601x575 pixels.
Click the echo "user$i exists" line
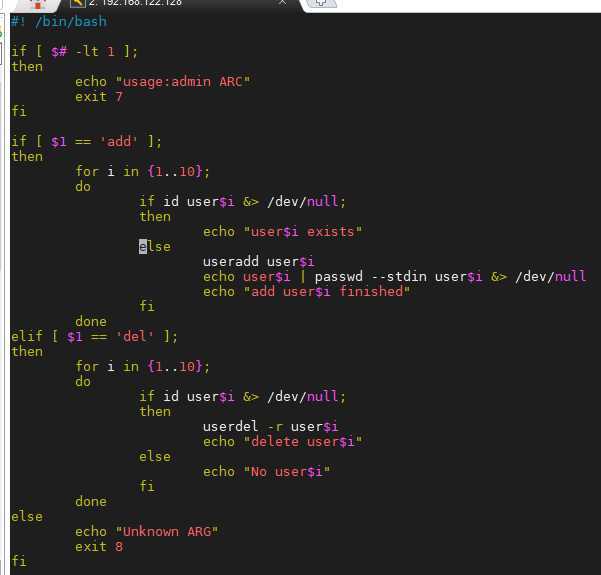pos(282,232)
